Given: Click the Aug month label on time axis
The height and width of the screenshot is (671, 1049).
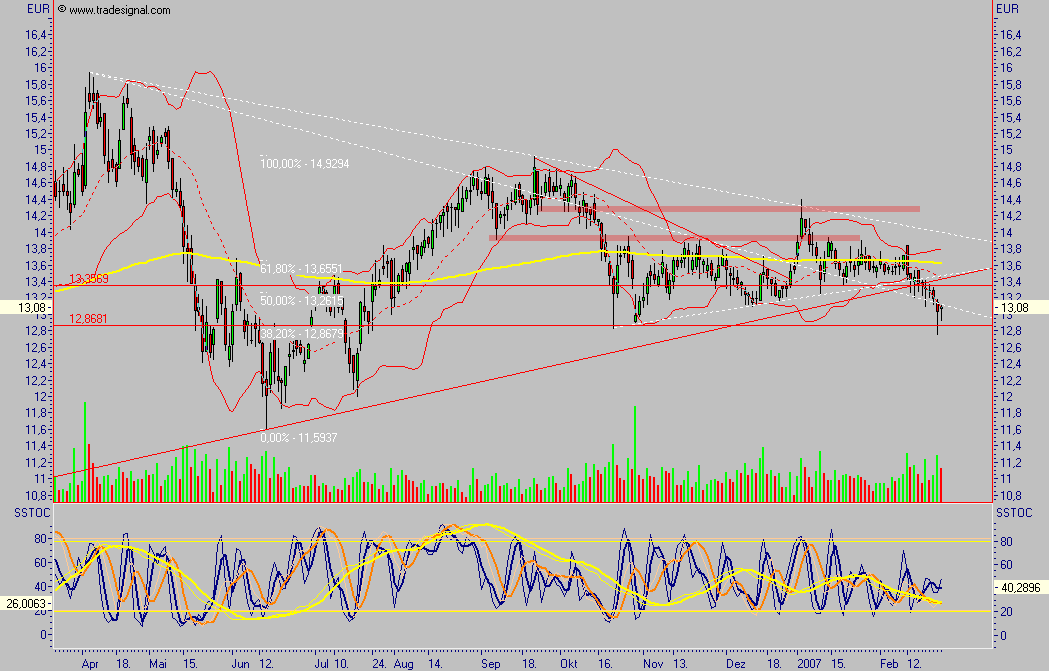Looking at the screenshot, I should (x=403, y=664).
